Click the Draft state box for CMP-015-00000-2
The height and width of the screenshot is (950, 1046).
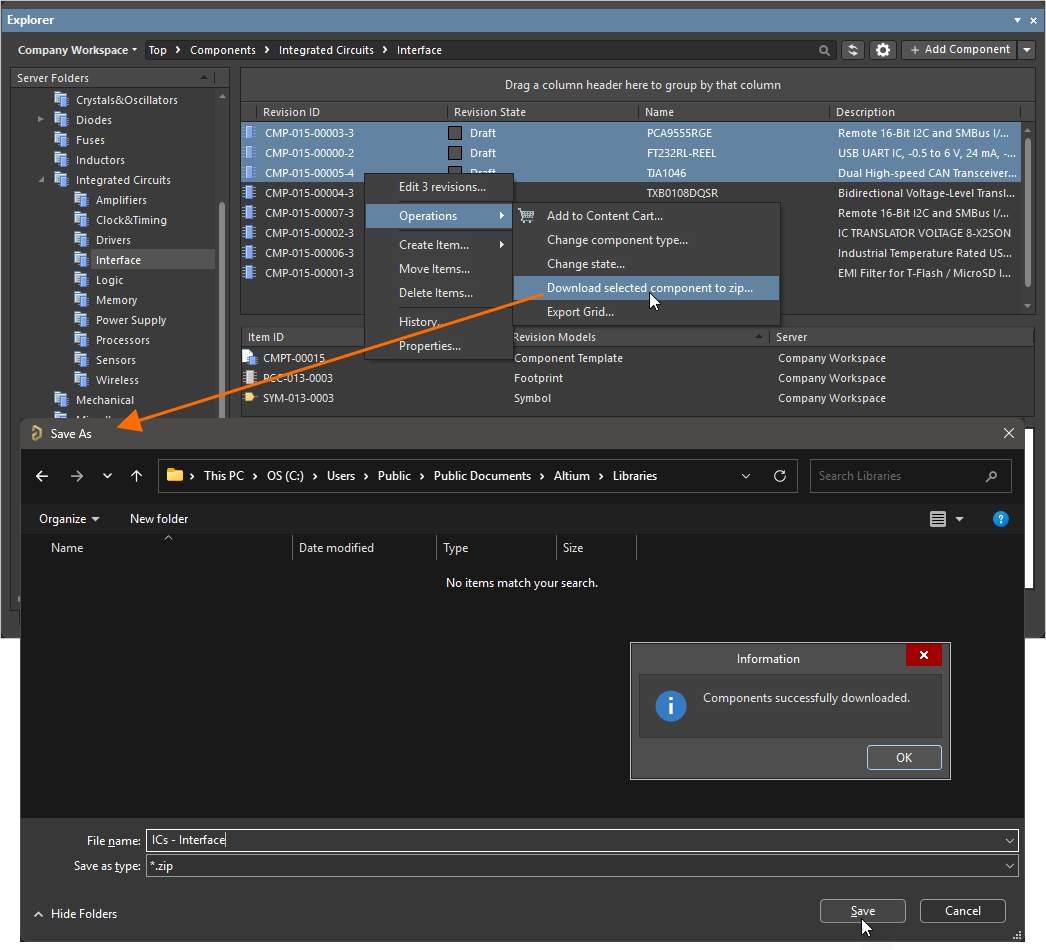click(x=455, y=153)
